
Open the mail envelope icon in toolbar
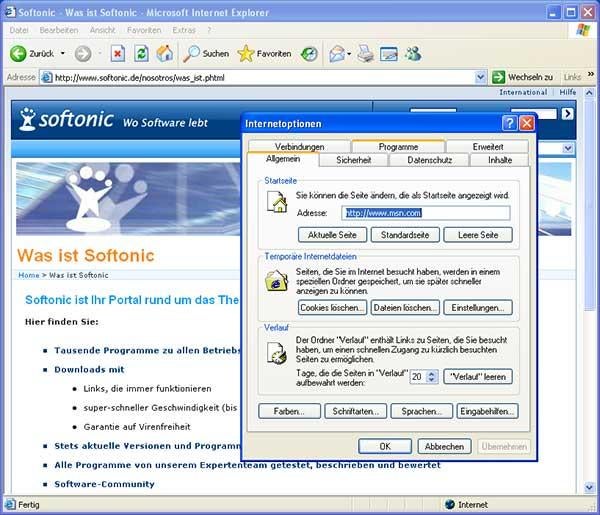coord(337,54)
